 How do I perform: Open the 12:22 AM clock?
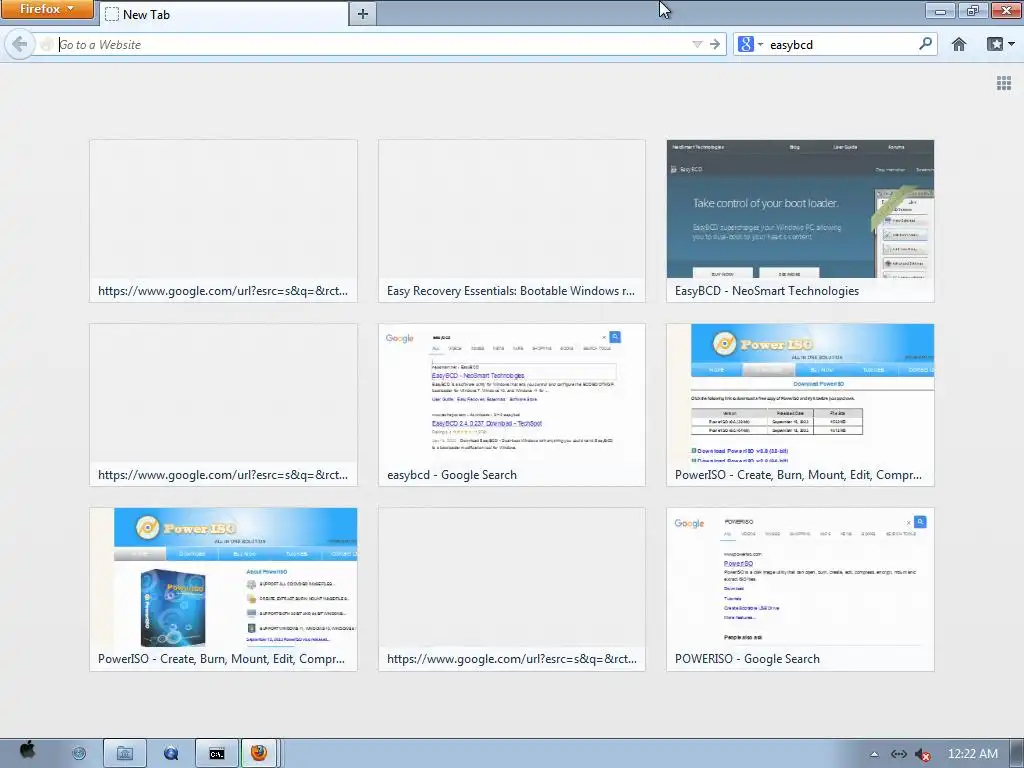pos(972,754)
